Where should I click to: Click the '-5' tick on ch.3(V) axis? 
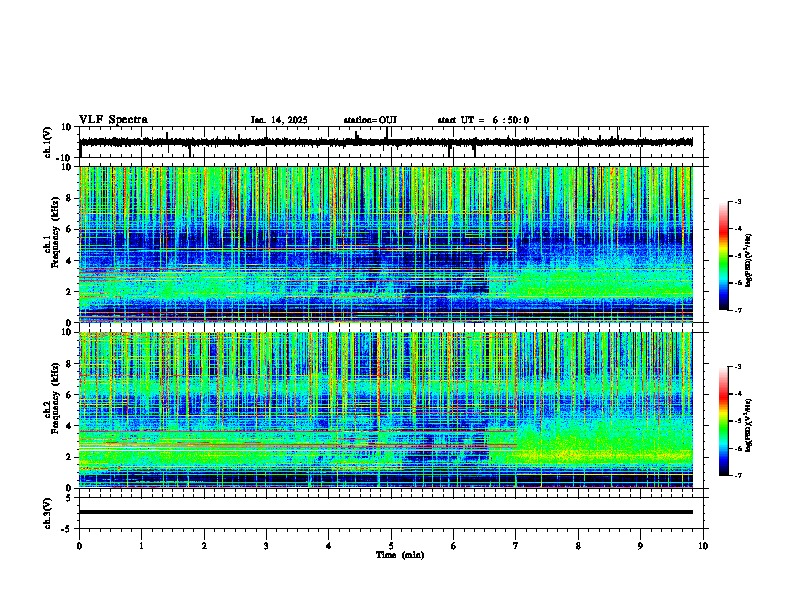pyautogui.click(x=67, y=529)
